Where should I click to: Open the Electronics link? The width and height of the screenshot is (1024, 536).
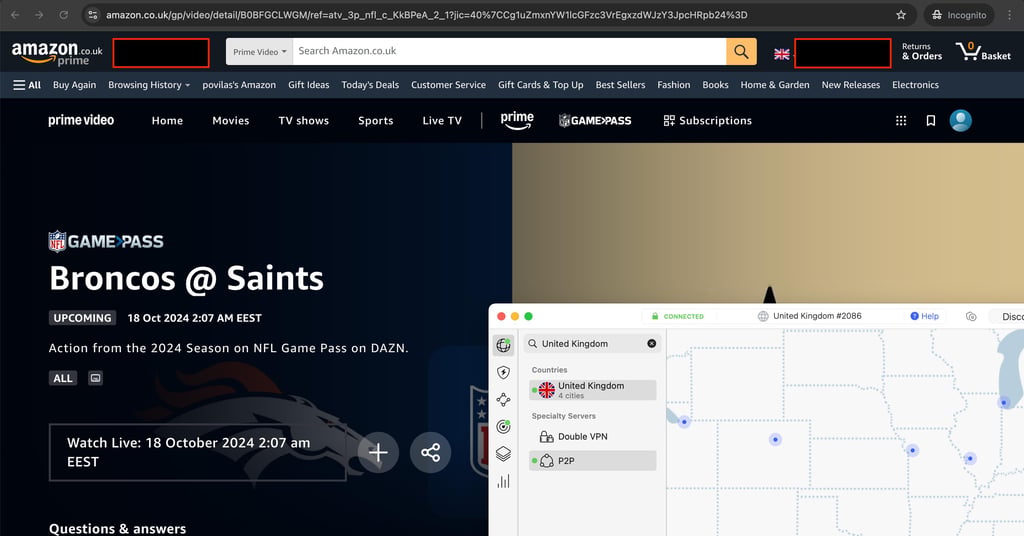pyautogui.click(x=915, y=85)
